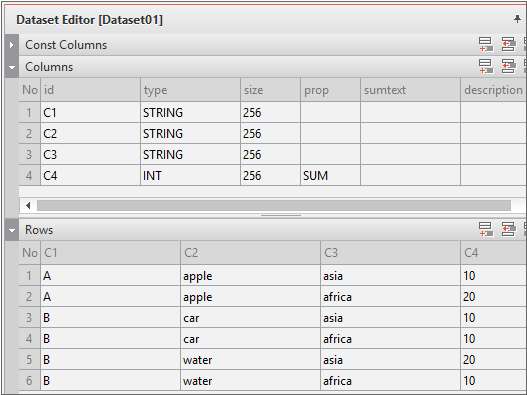Screen dimensions: 527x395
Task: Add row icon in Const Columns header
Action: [x=486, y=44]
